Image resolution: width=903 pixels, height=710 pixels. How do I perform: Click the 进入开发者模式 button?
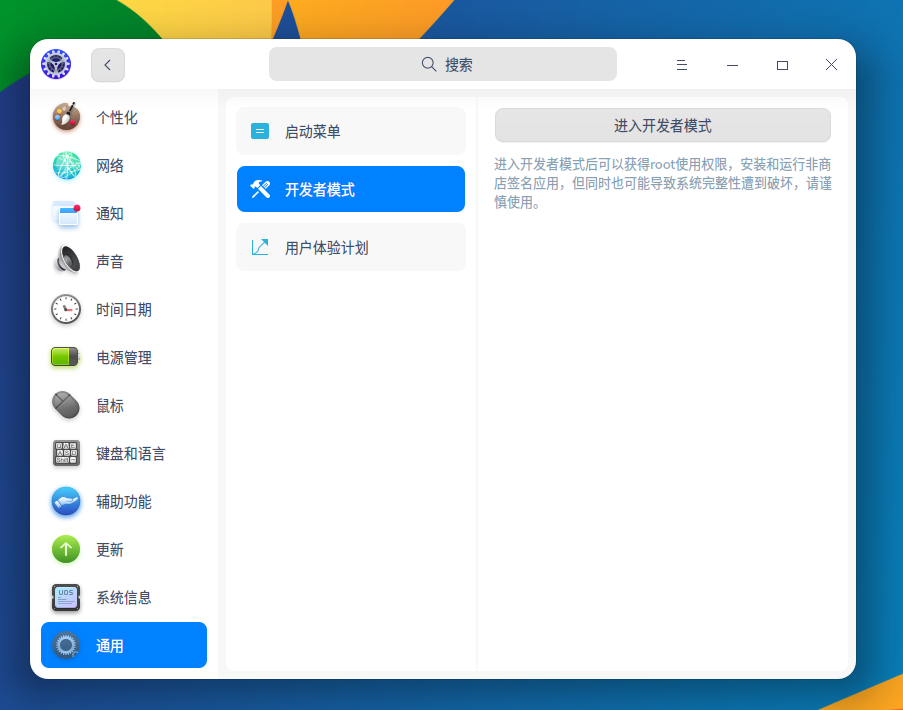click(660, 125)
